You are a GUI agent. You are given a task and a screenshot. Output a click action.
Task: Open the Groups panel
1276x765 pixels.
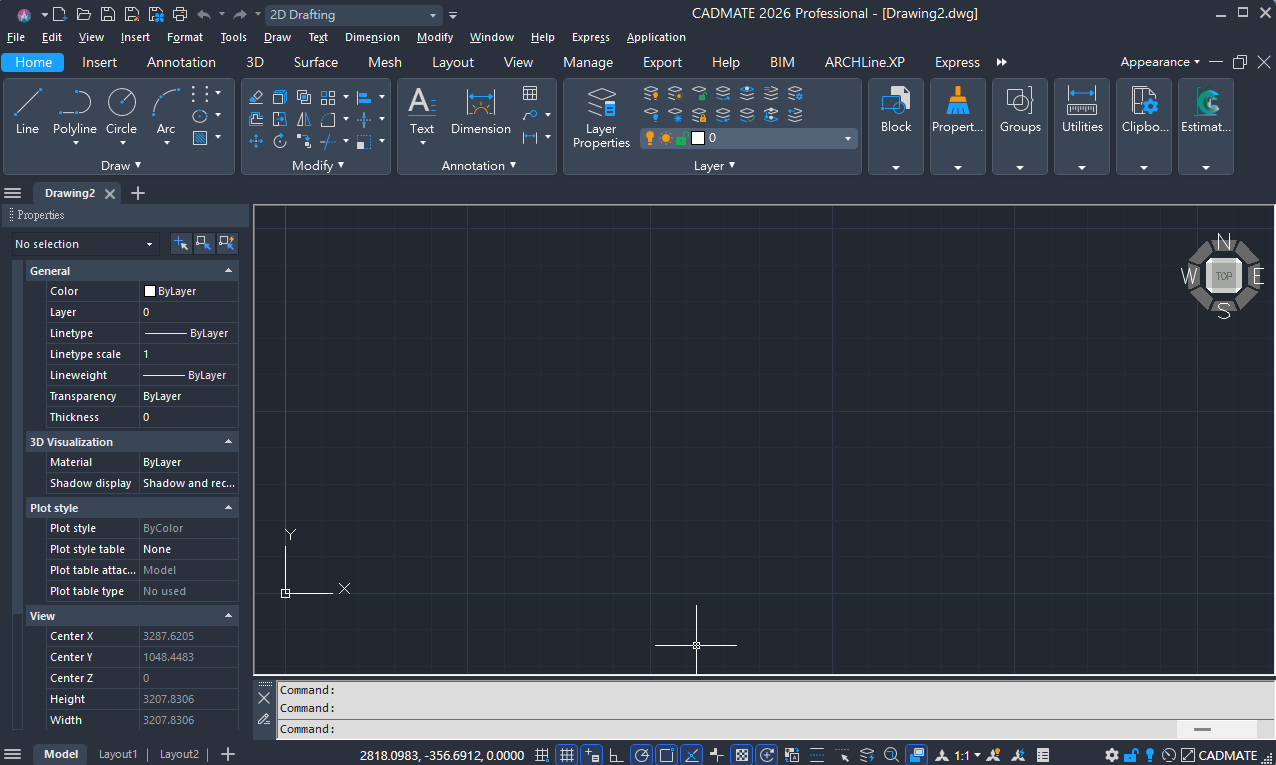pyautogui.click(x=1020, y=110)
